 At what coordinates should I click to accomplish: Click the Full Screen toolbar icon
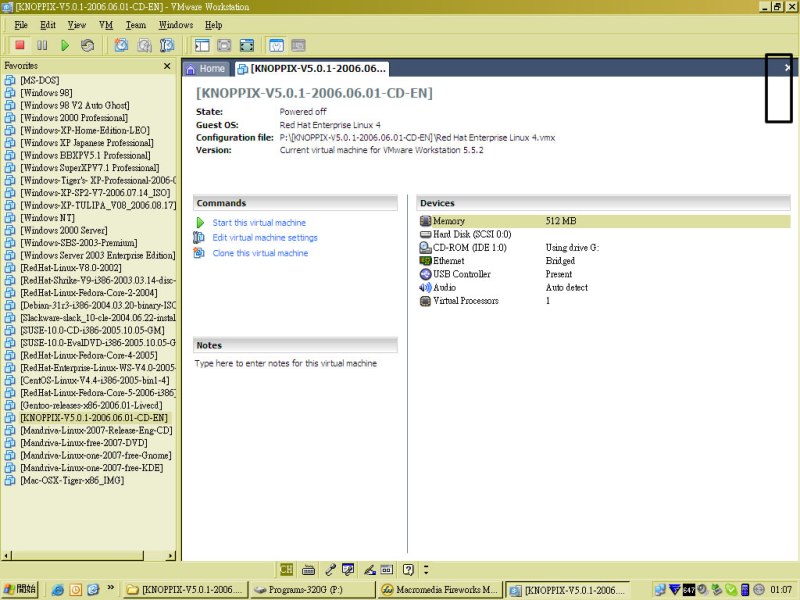point(246,45)
